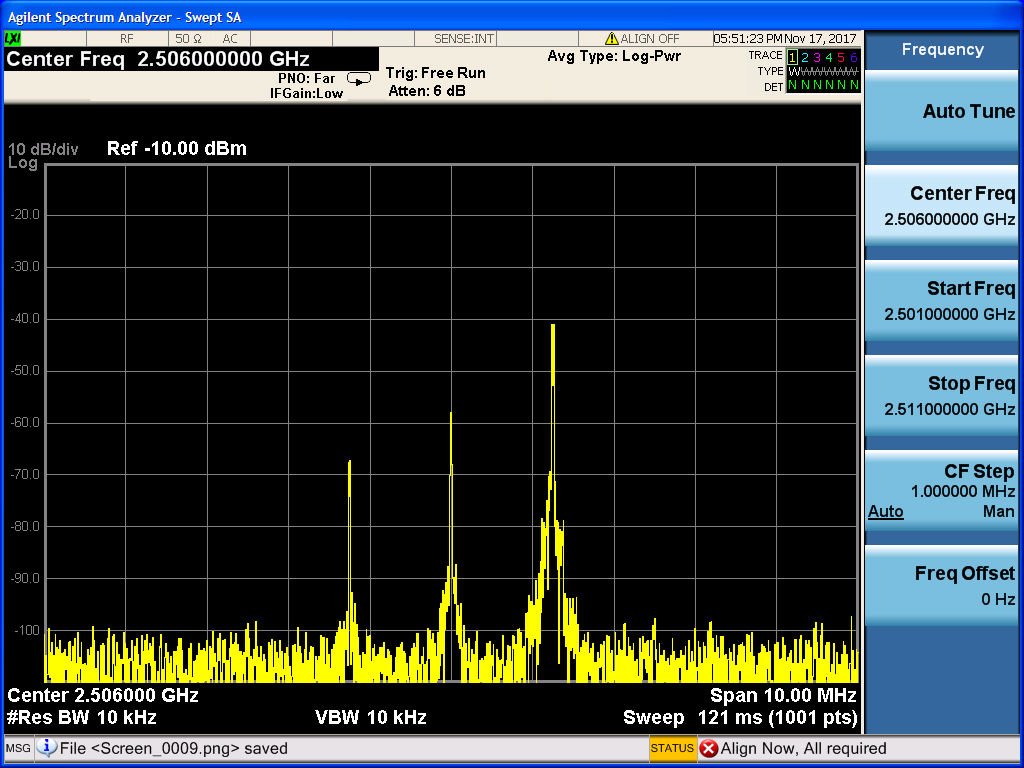Click the ALIGN OFF warning triangle icon
This screenshot has width=1024, height=768.
(611, 39)
